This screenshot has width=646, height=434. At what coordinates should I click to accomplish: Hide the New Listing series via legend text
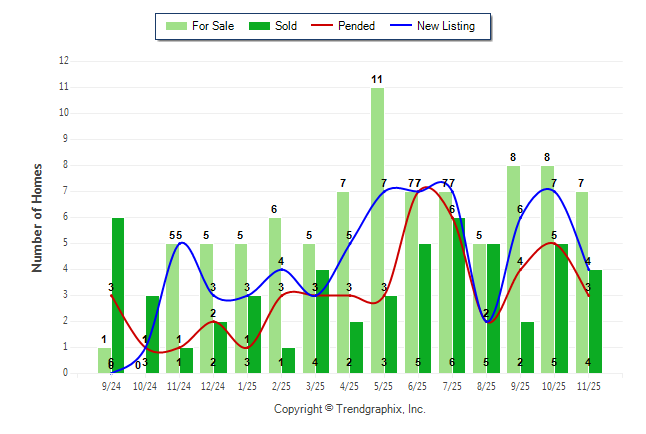pyautogui.click(x=446, y=26)
